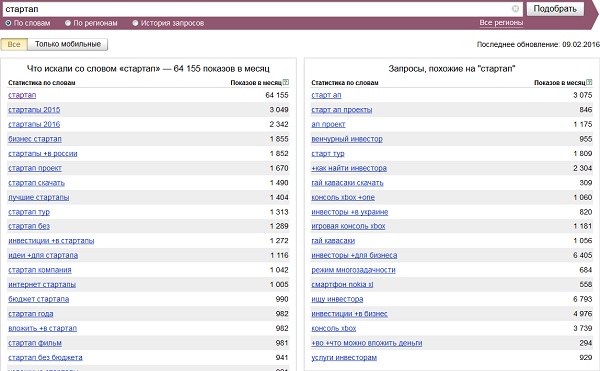Open the 'инвесторы +для бизнеса' link

[x=354, y=255]
